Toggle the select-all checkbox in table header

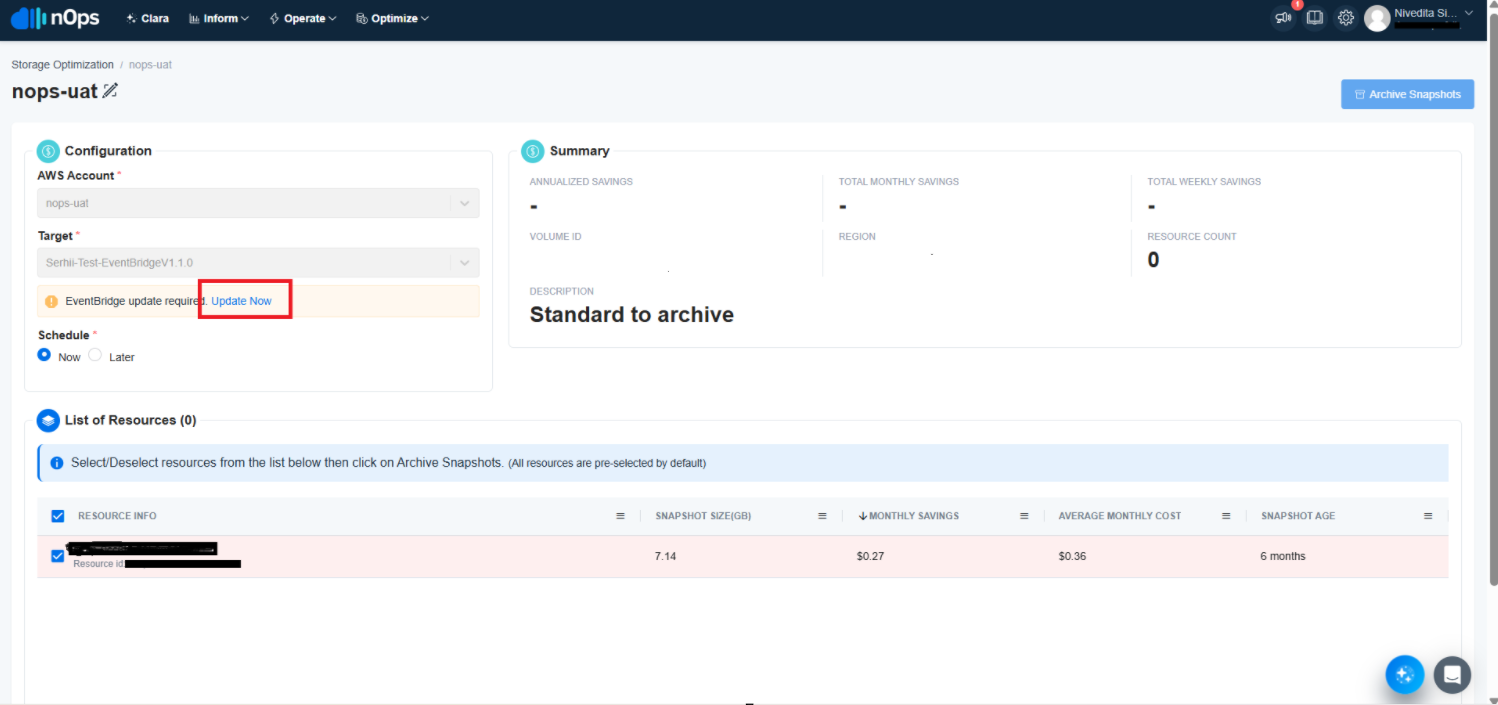58,516
